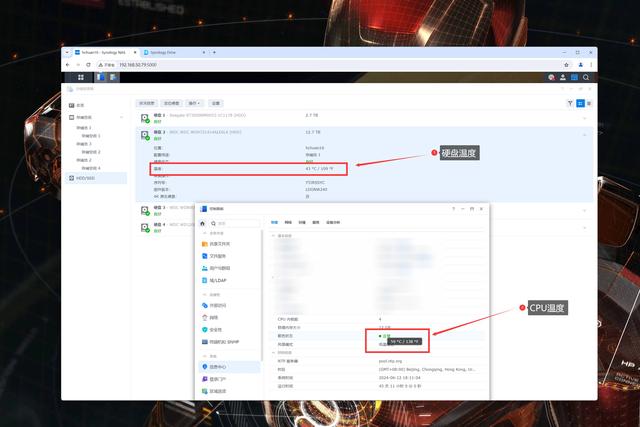Open the Action dropdown in drive toolbar
The height and width of the screenshot is (427, 640).
point(194,103)
